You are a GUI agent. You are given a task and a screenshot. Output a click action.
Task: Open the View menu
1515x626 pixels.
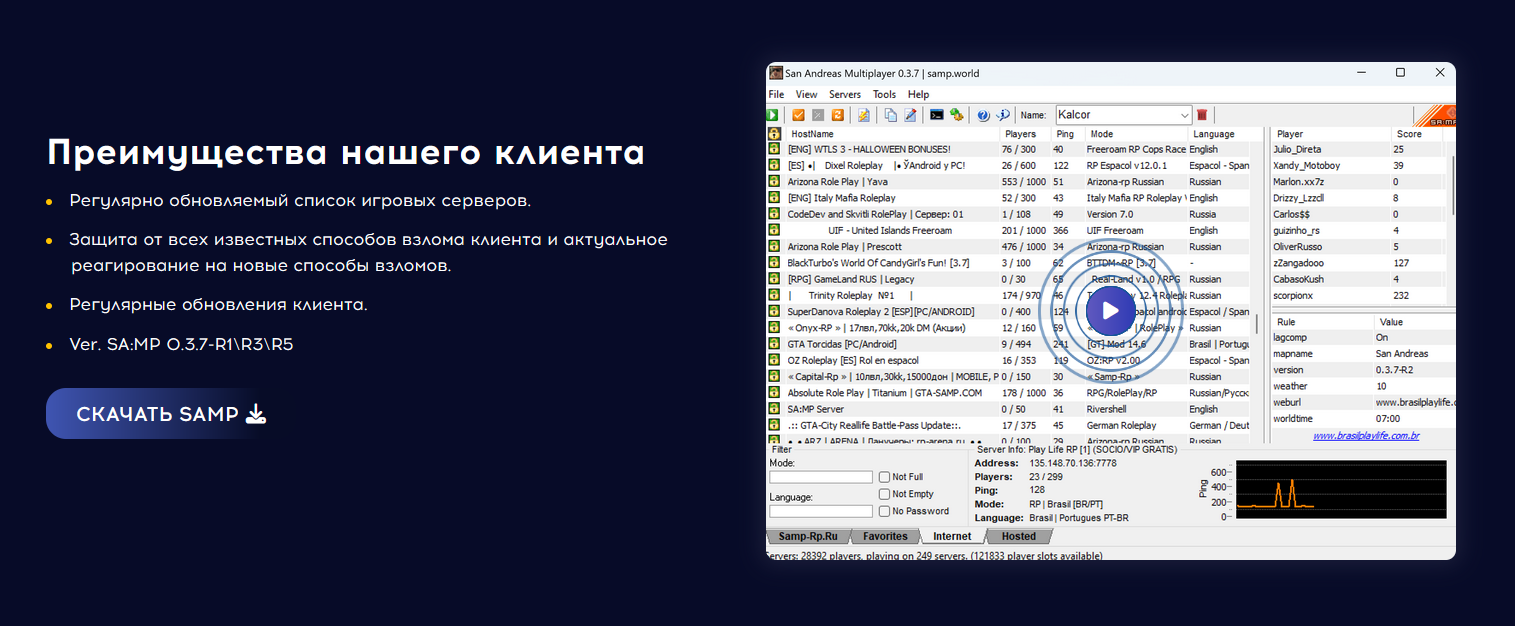click(x=806, y=94)
